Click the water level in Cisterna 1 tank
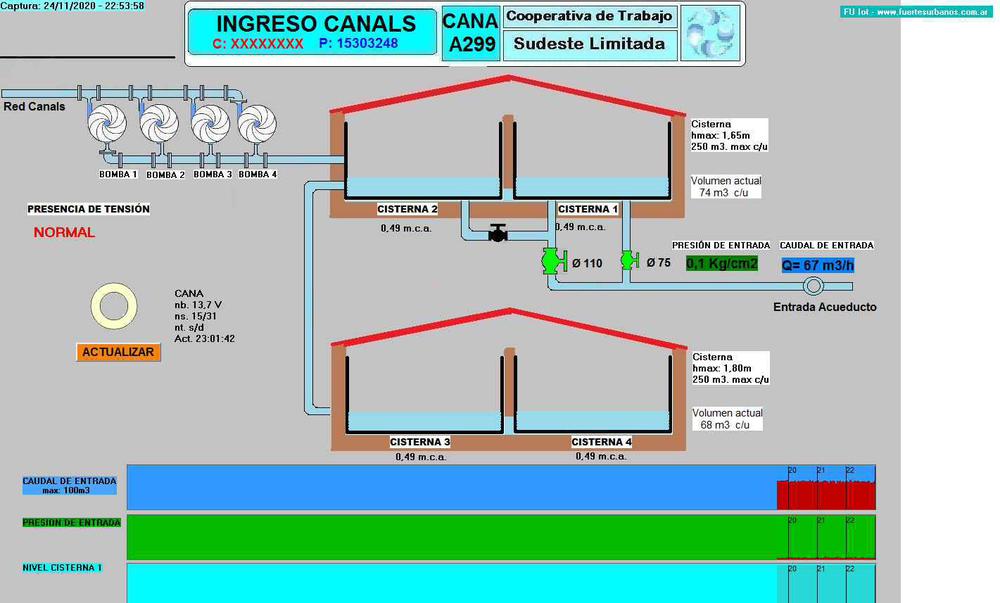This screenshot has height=603, width=1000. point(592,187)
